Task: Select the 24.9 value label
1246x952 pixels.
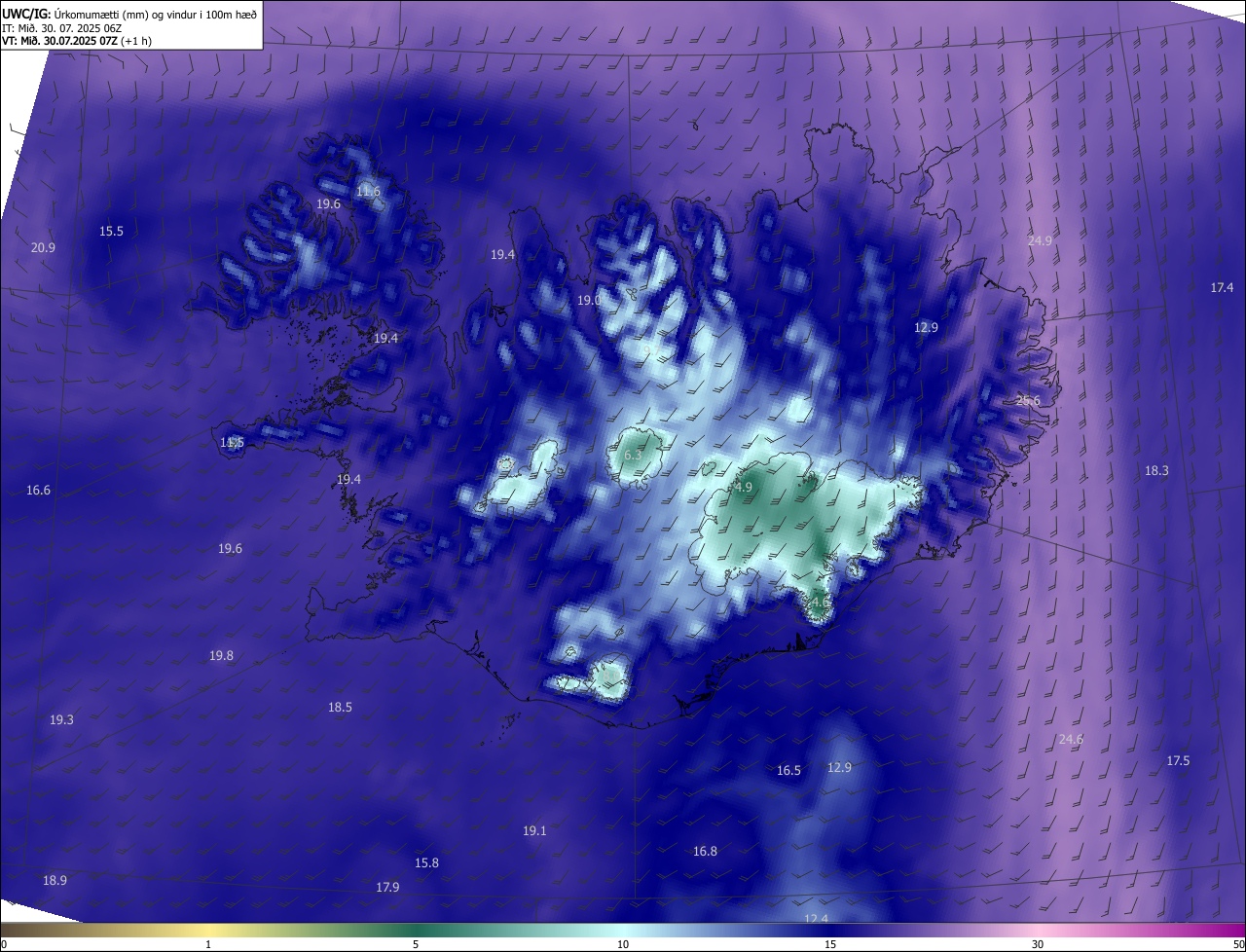Action: coord(1040,240)
